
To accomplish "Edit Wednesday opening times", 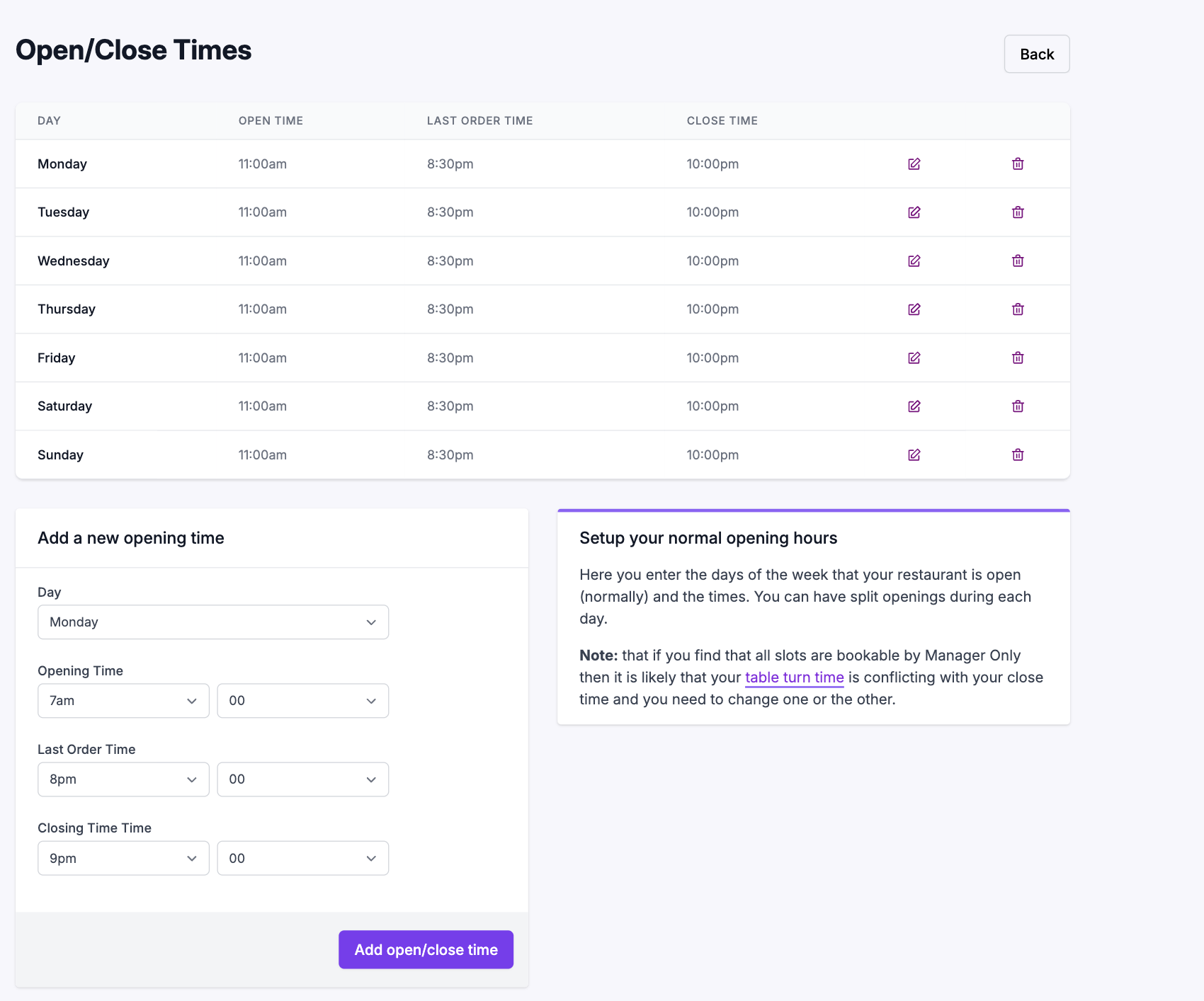I will tap(914, 261).
